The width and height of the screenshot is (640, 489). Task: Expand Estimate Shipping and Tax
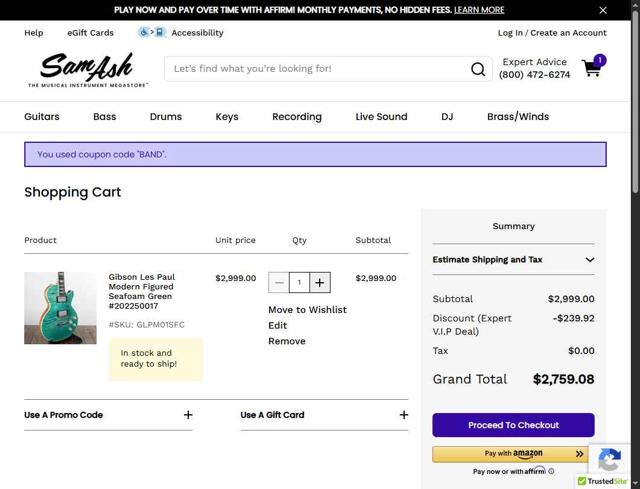click(x=513, y=260)
